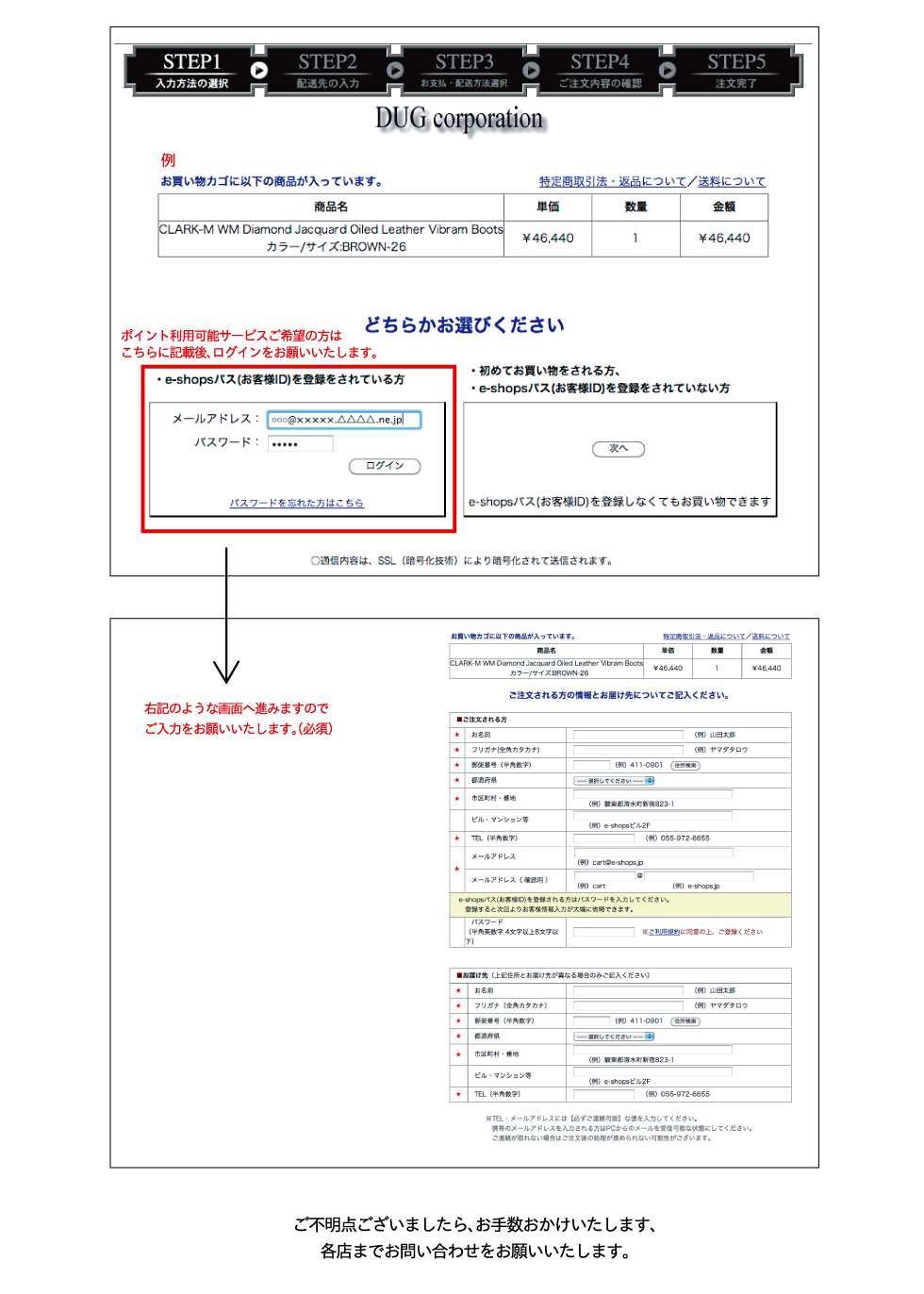Switch to the STEP4 ご注文内容の確認 tab
This screenshot has width=924, height=1294.
[600, 71]
